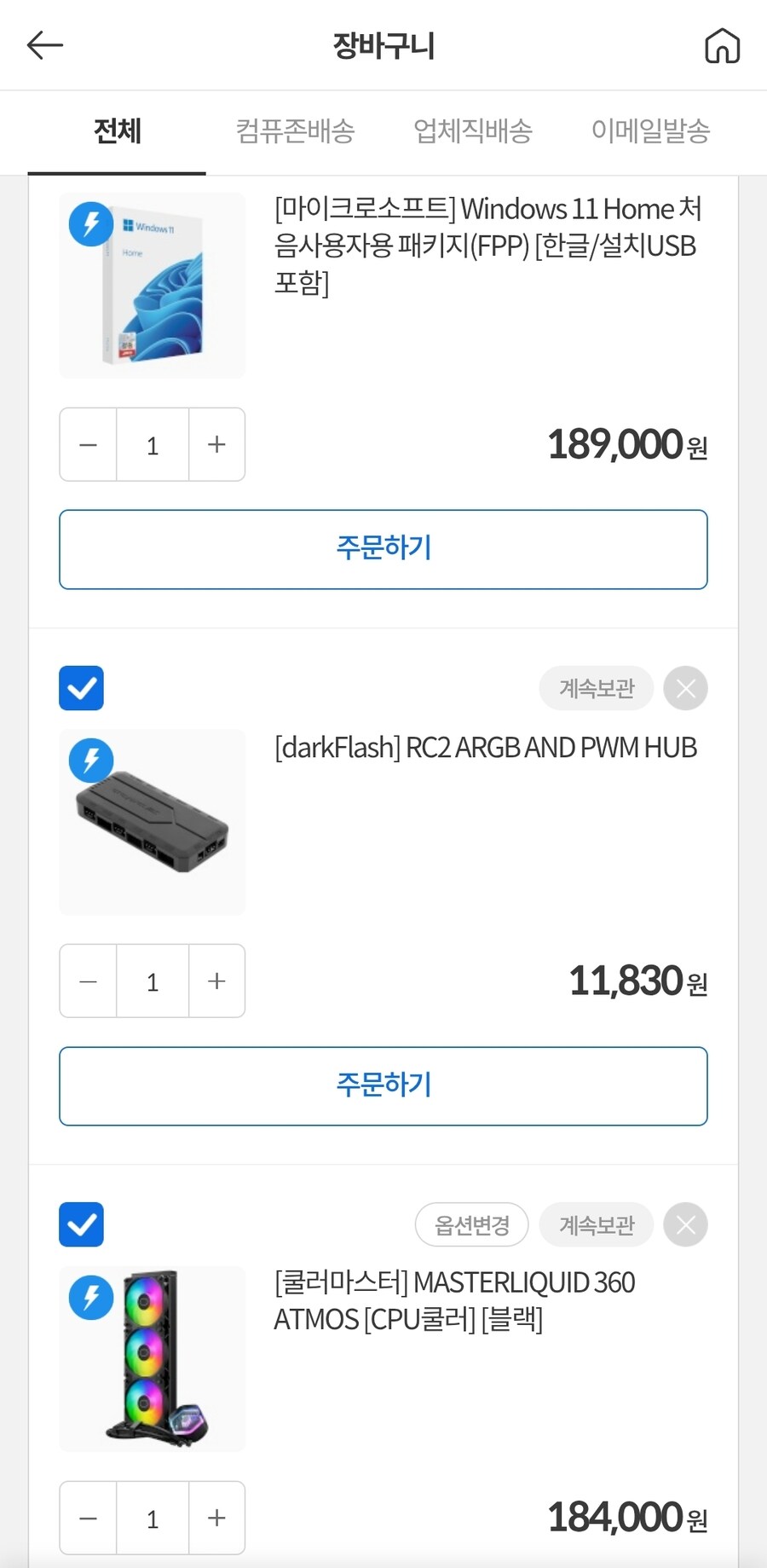Delete the MASTERLIQUID 360 ATMOS using its X icon
Image resolution: width=767 pixels, height=1568 pixels.
click(685, 1224)
